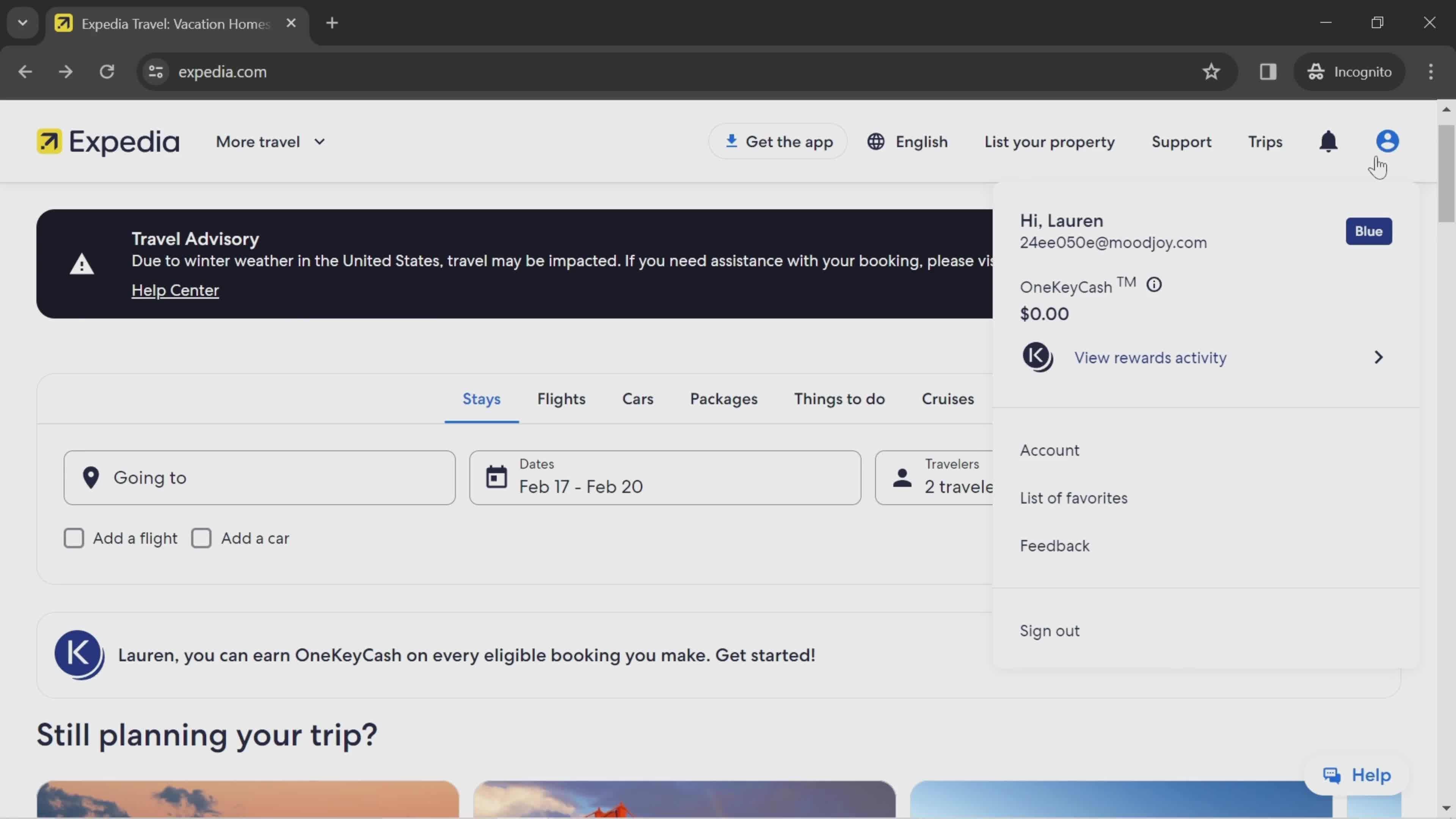Screen dimensions: 1456x819
Task: Switch to the Things to do tab
Action: (x=839, y=399)
